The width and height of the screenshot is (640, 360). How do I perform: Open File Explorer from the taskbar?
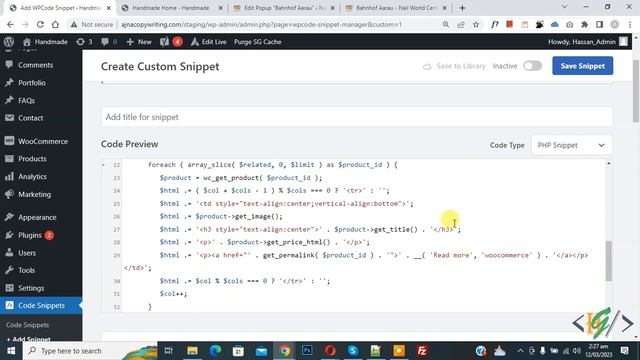click(192, 351)
